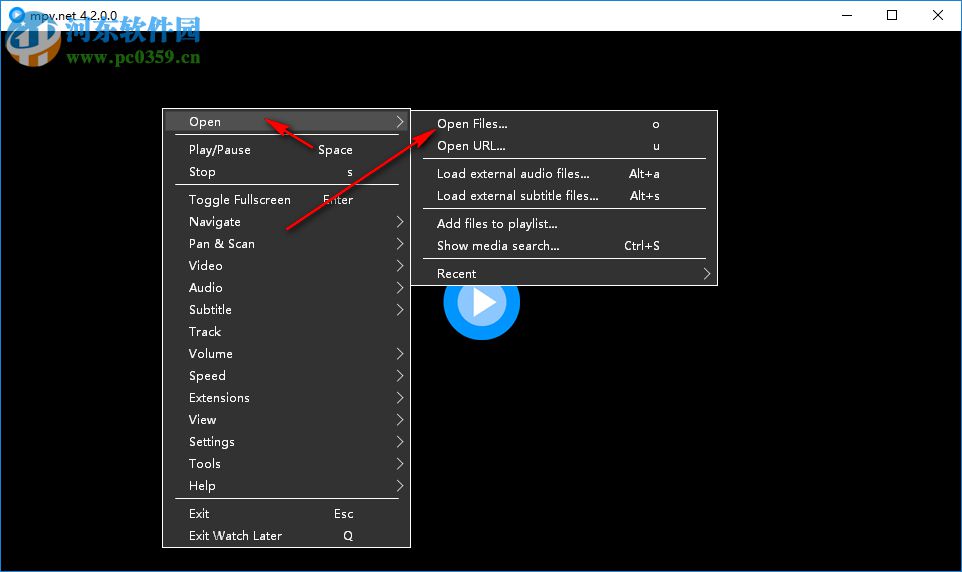962x572 pixels.
Task: Open the Volume submenu
Action: point(287,354)
